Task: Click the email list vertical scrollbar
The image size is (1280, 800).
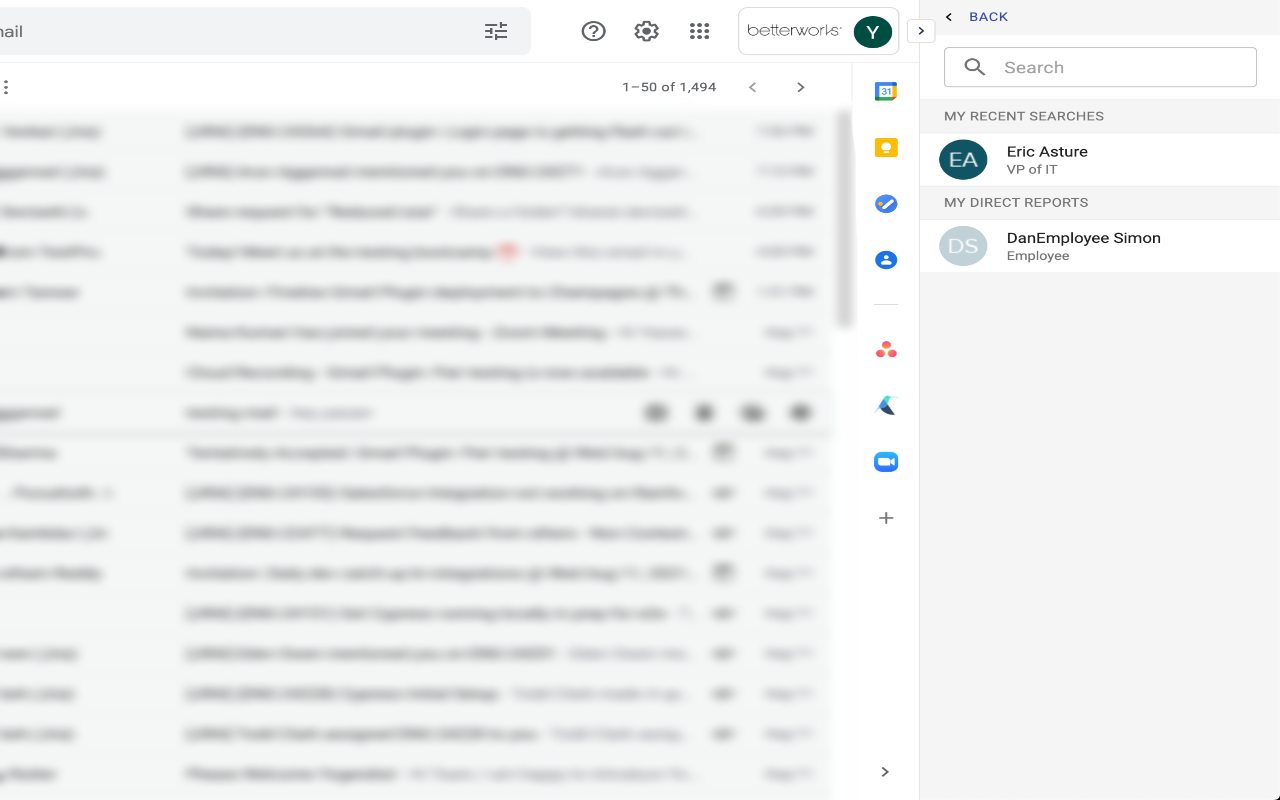Action: coord(844,220)
